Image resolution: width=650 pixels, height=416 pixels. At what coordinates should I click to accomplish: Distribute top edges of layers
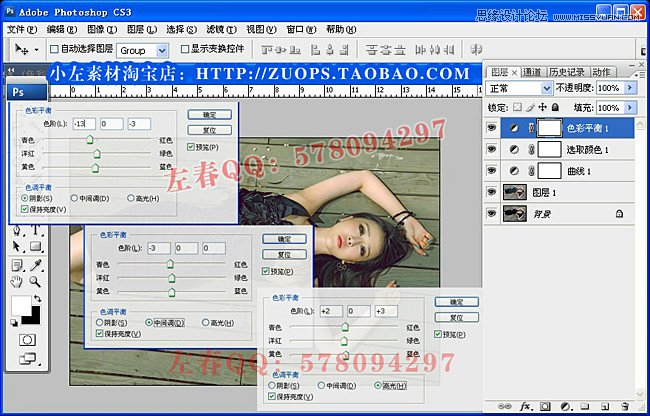click(x=372, y=50)
